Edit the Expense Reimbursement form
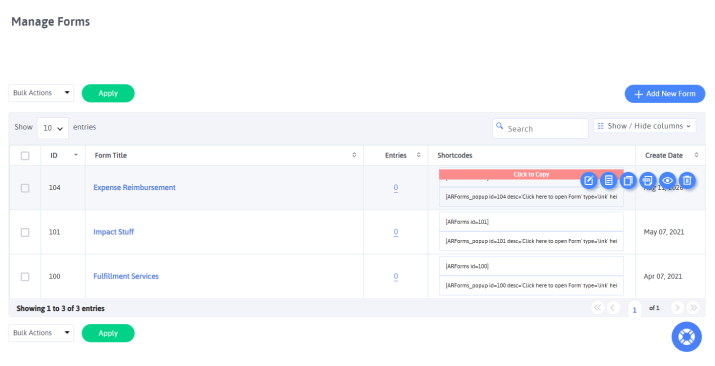The width and height of the screenshot is (715, 366). tap(589, 180)
